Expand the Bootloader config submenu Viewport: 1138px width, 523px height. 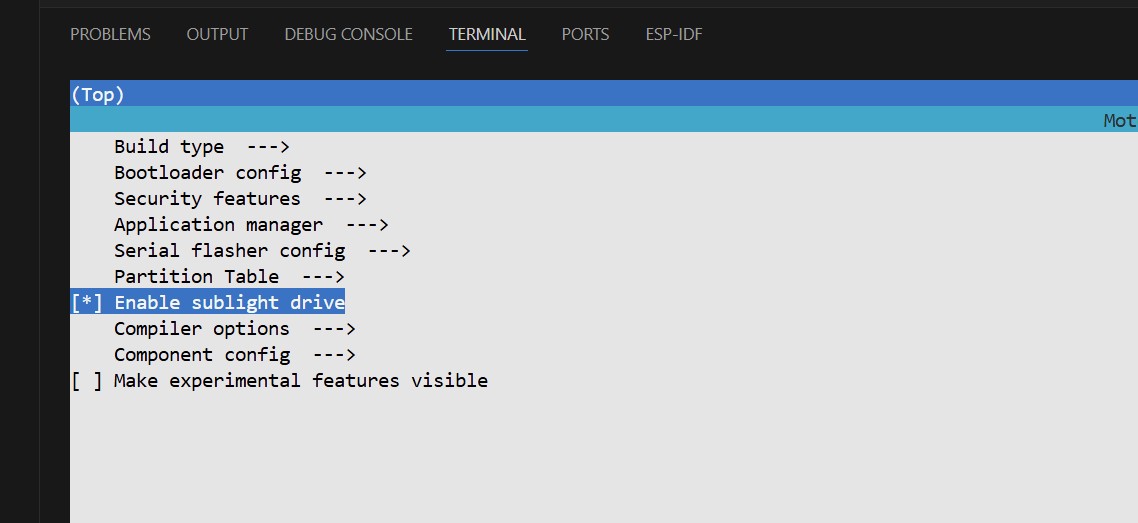pos(240,173)
